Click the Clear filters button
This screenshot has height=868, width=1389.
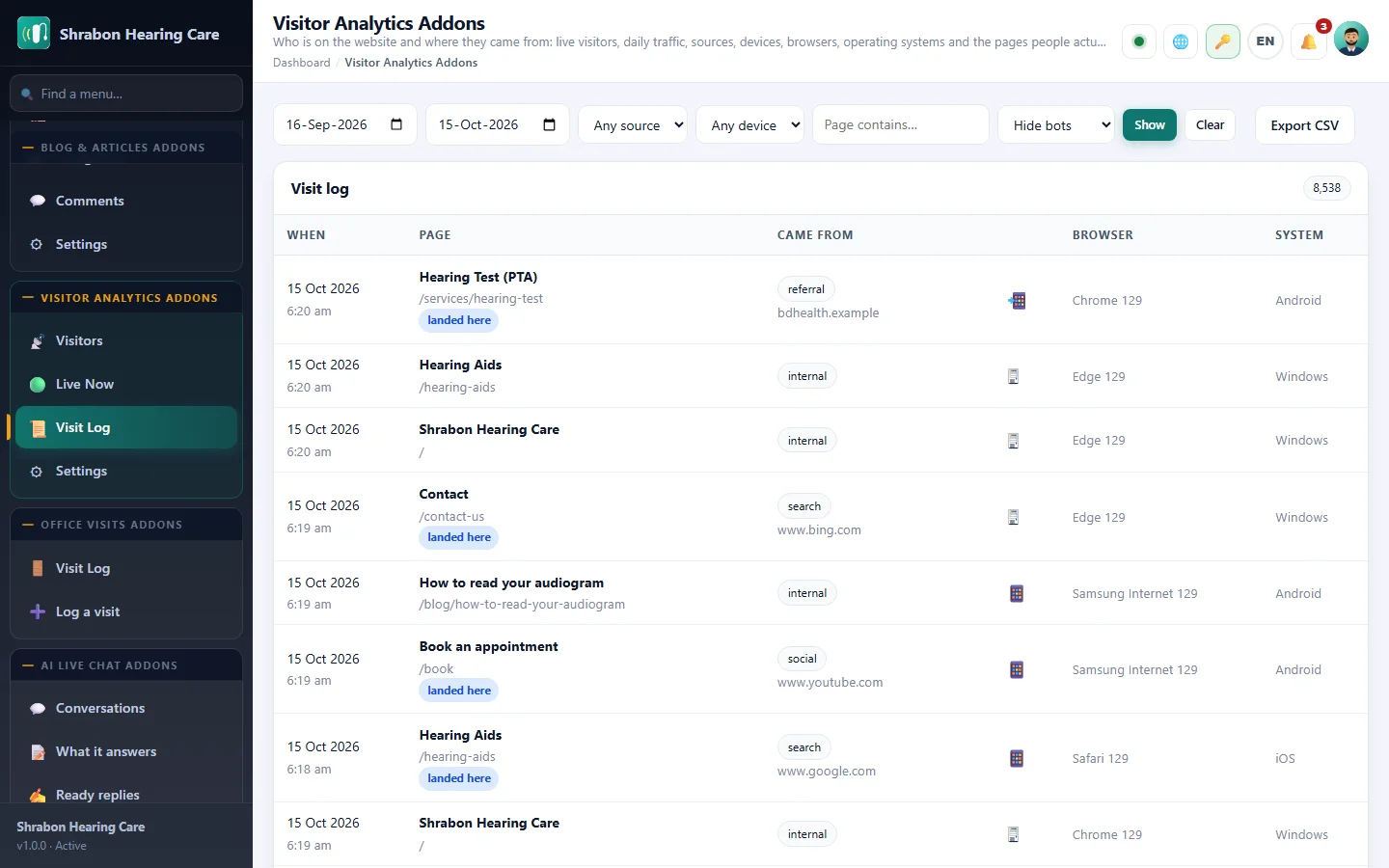pyautogui.click(x=1210, y=124)
